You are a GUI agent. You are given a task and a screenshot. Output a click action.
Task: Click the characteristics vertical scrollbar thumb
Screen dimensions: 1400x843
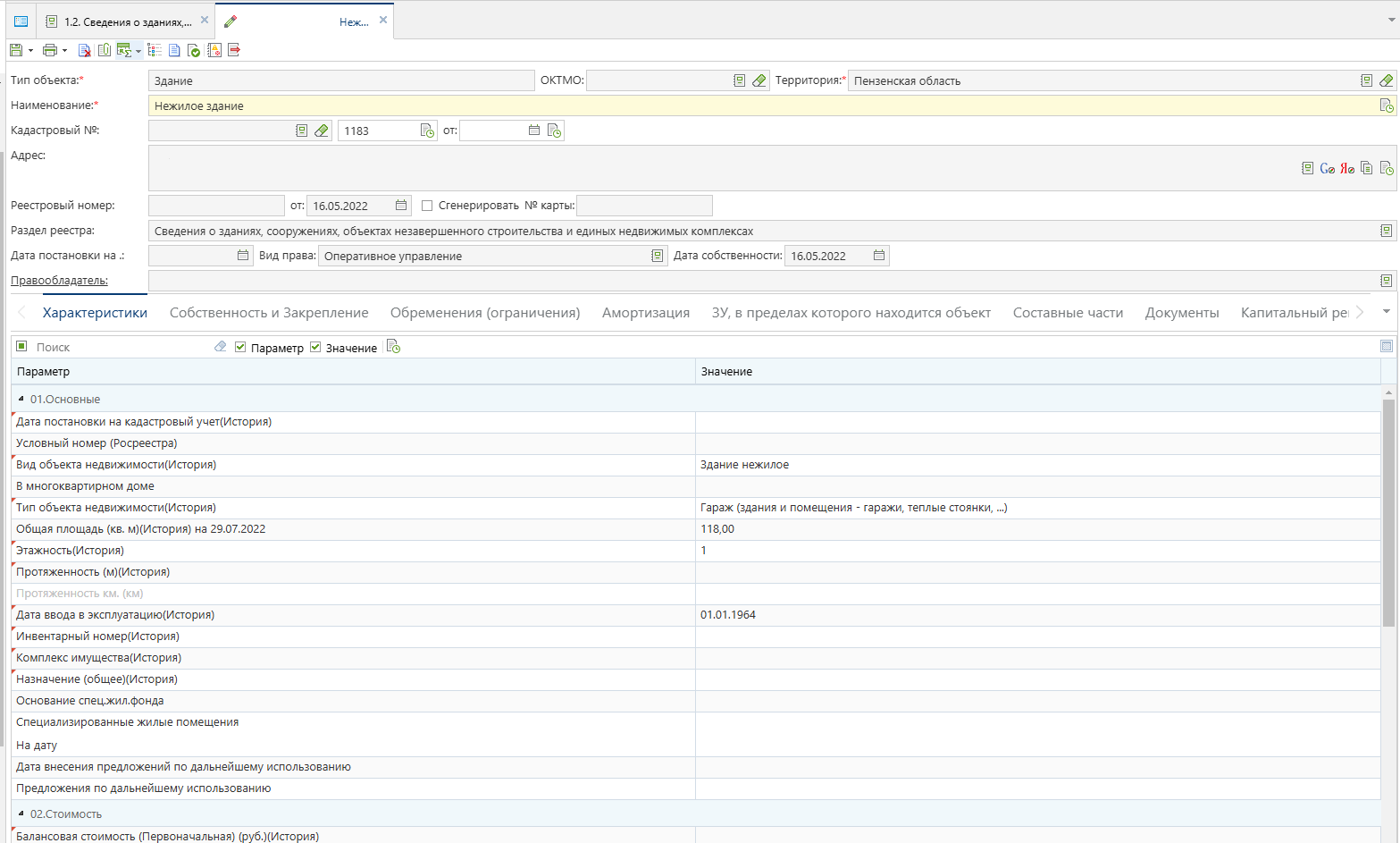[1388, 513]
